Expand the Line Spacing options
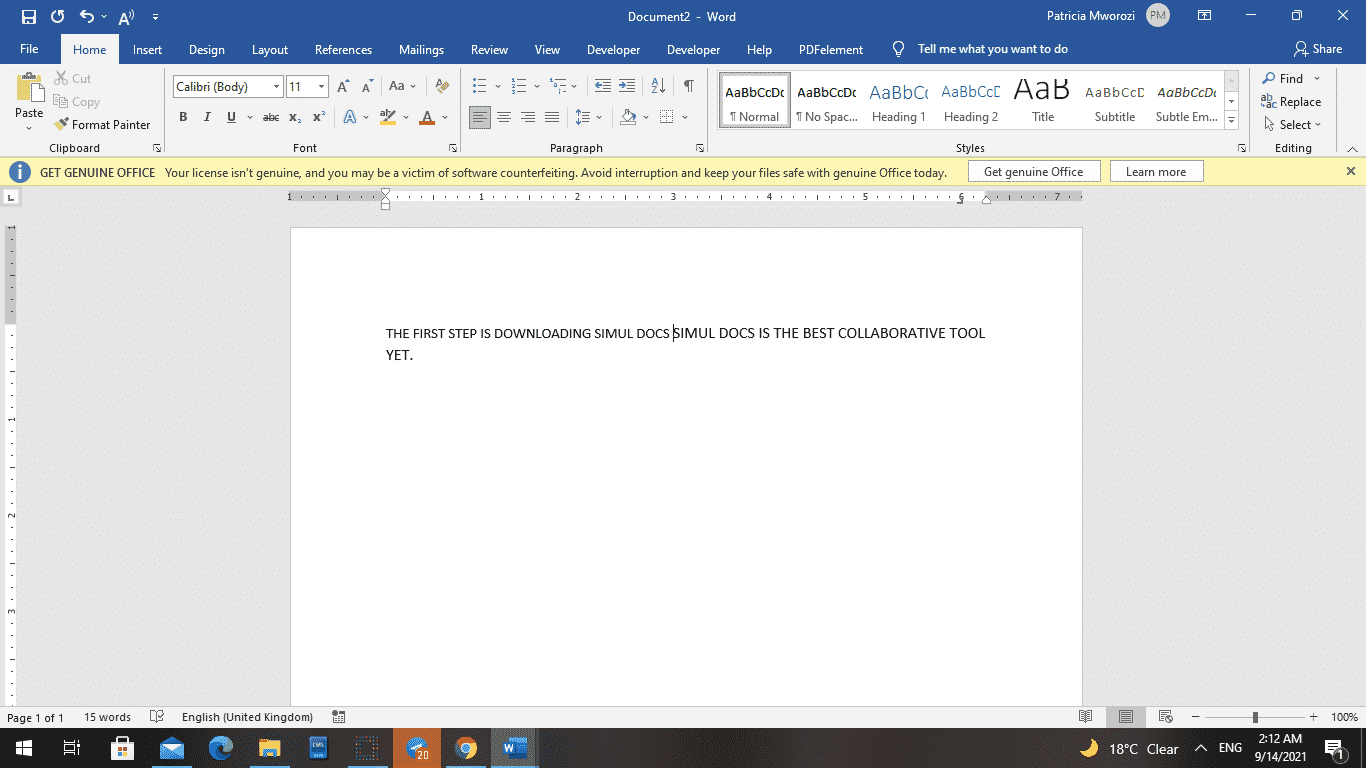 click(598, 117)
